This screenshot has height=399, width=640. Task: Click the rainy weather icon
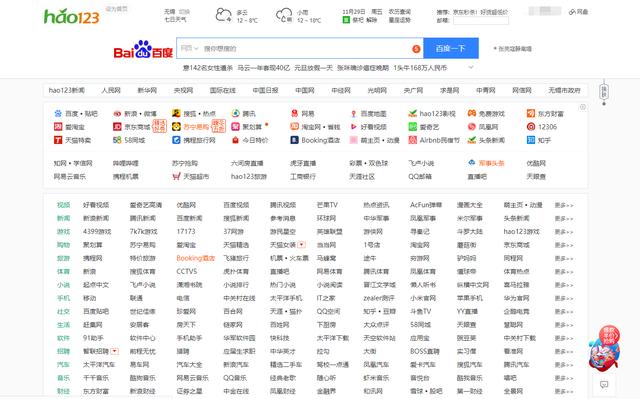284,16
